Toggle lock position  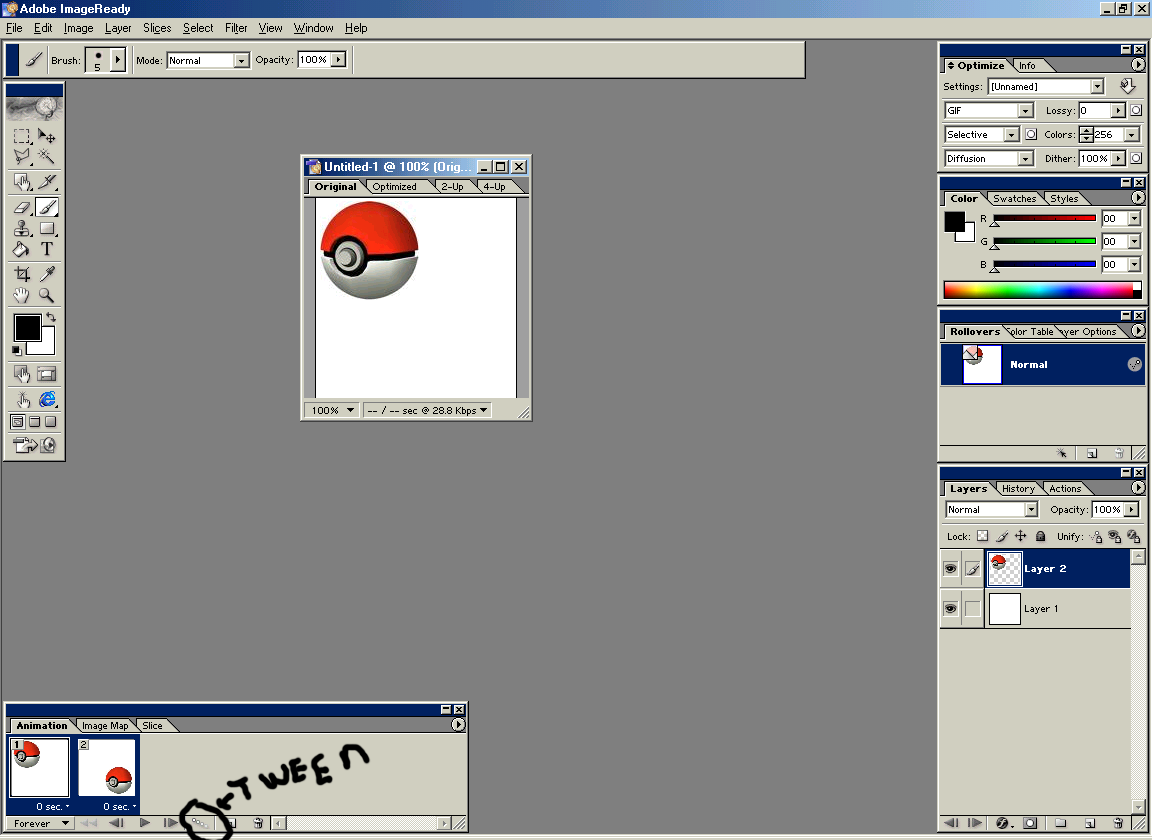(1020, 536)
